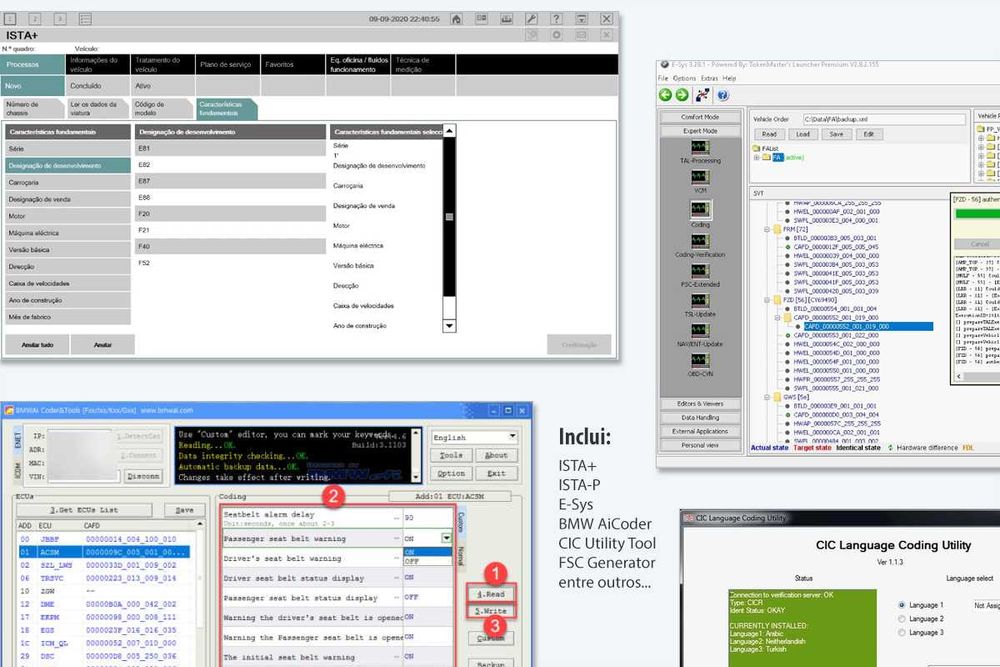Click Anular tudo button in ISTA+
This screenshot has height=667, width=1000.
(x=37, y=344)
